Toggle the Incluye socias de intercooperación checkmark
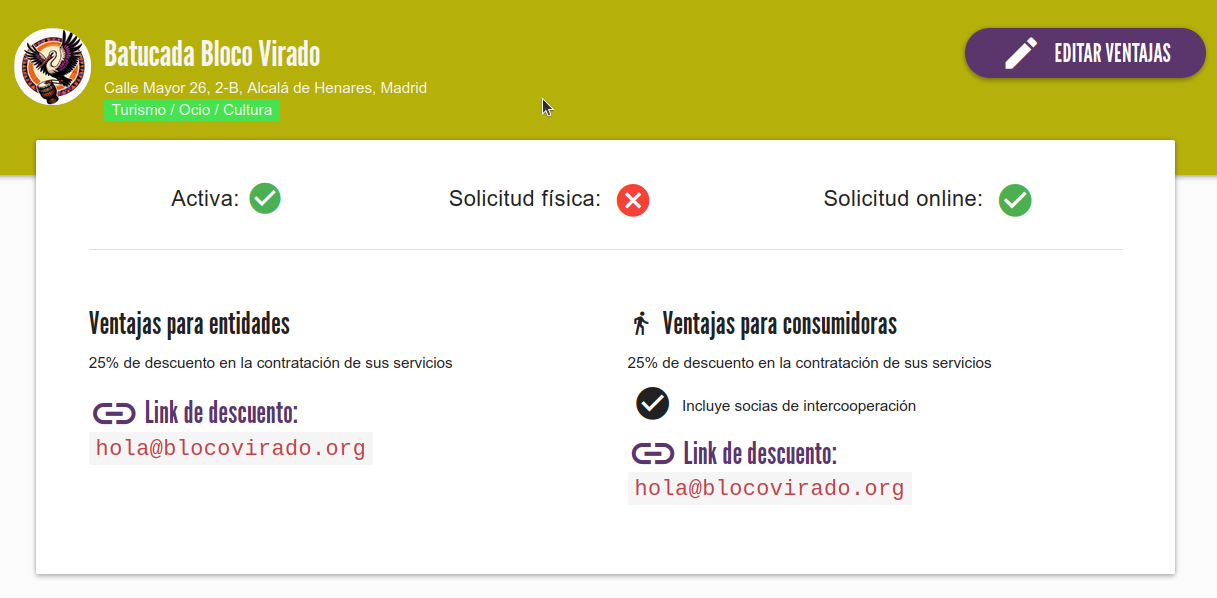This screenshot has height=598, width=1217. click(x=652, y=404)
